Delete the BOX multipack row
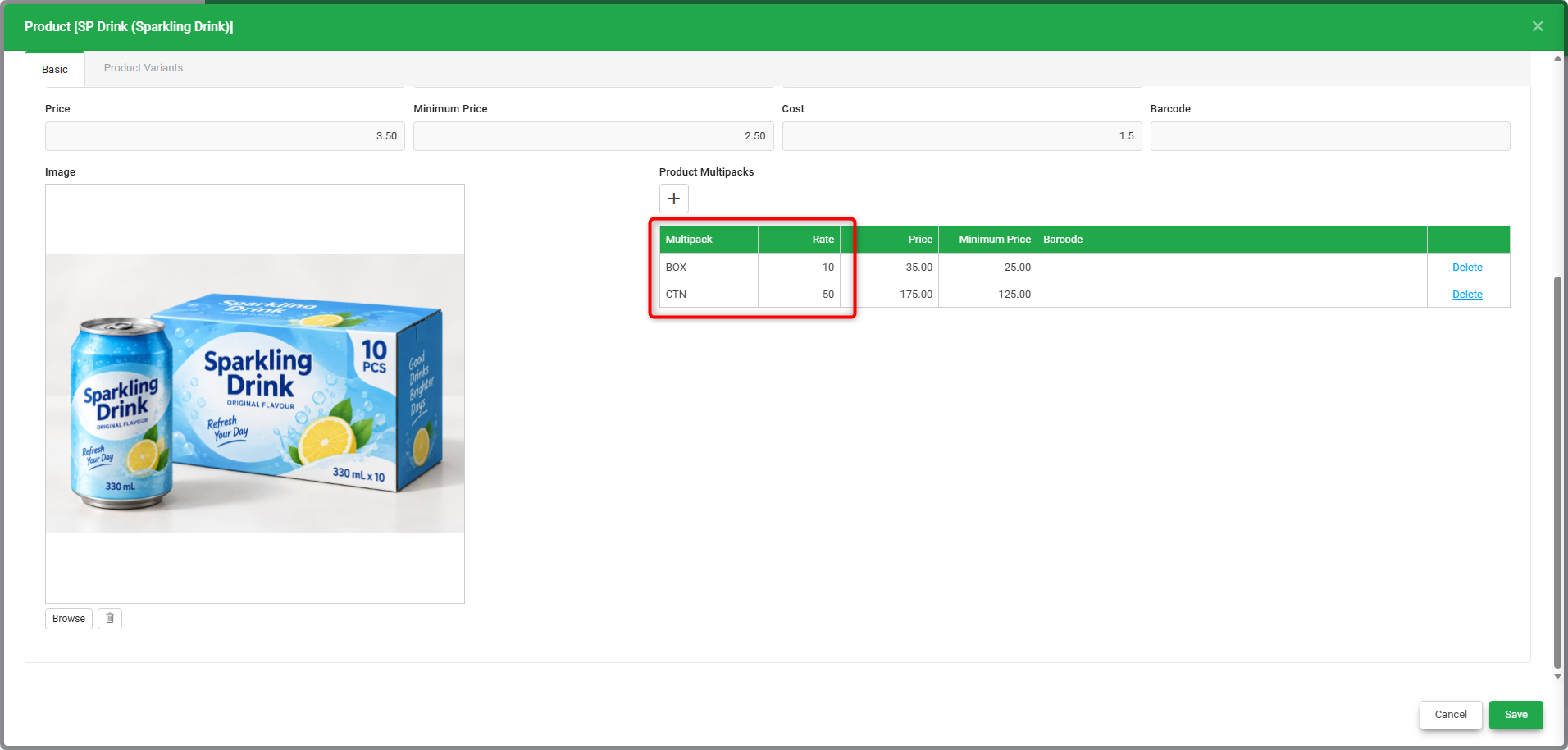The width and height of the screenshot is (1568, 750). pyautogui.click(x=1467, y=268)
